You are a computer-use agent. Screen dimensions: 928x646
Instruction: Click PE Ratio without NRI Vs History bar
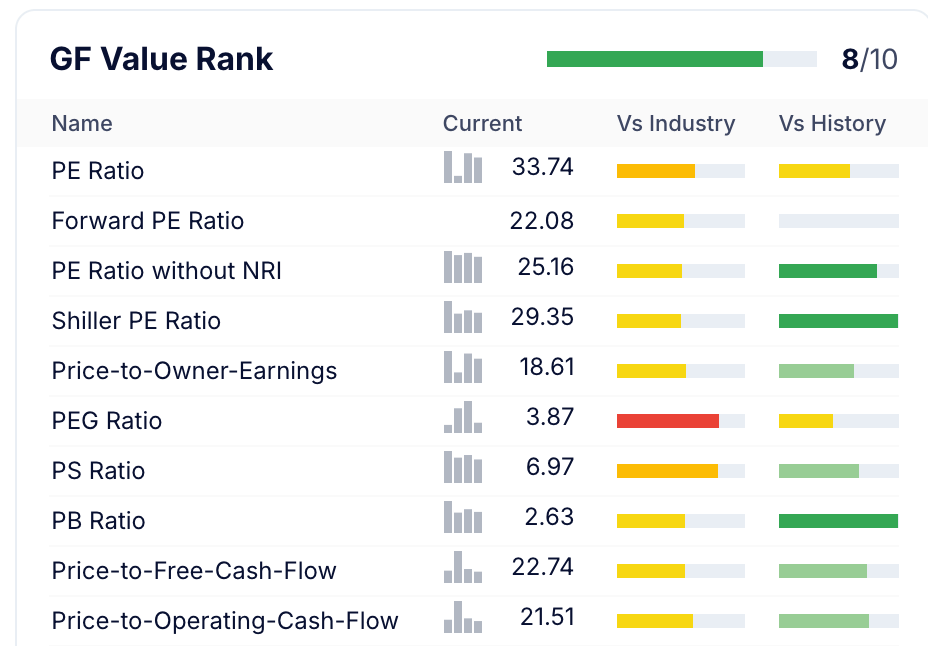[x=828, y=271]
